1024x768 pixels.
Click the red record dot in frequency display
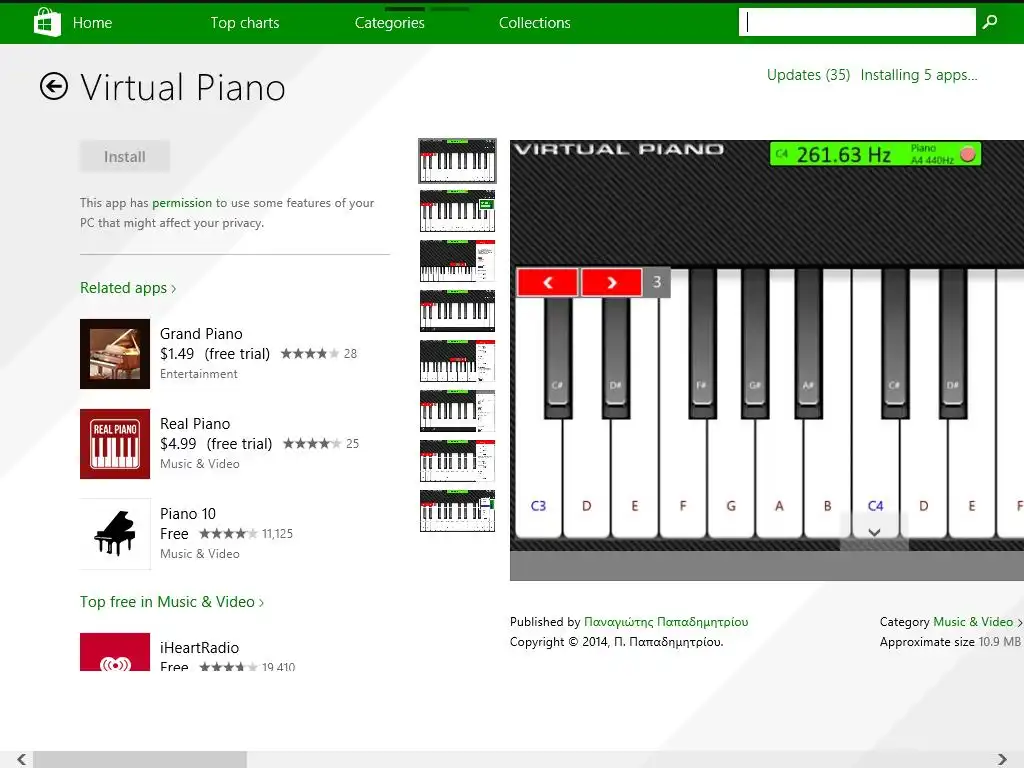[968, 154]
